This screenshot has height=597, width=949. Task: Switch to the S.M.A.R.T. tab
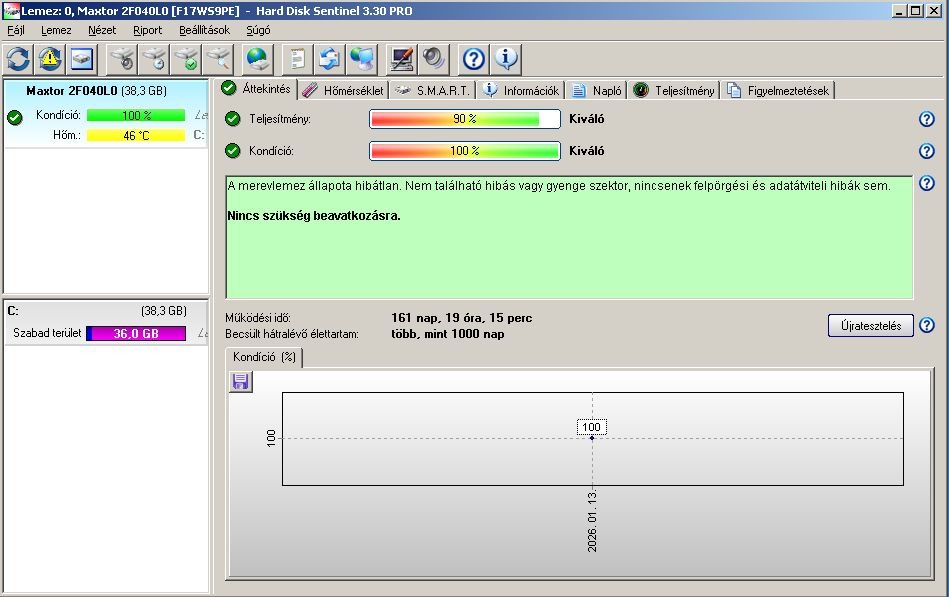[432, 91]
